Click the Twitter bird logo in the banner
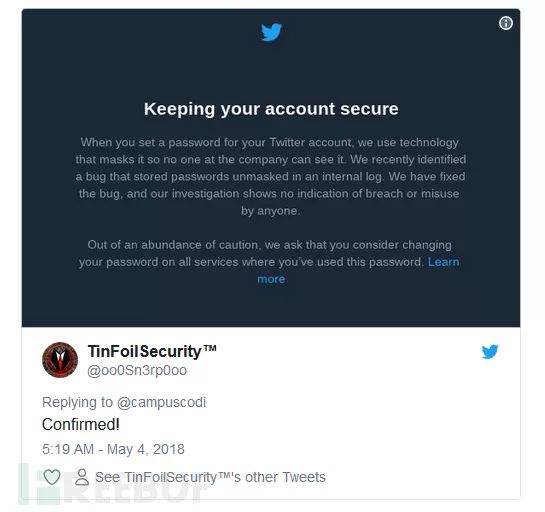 click(x=271, y=32)
